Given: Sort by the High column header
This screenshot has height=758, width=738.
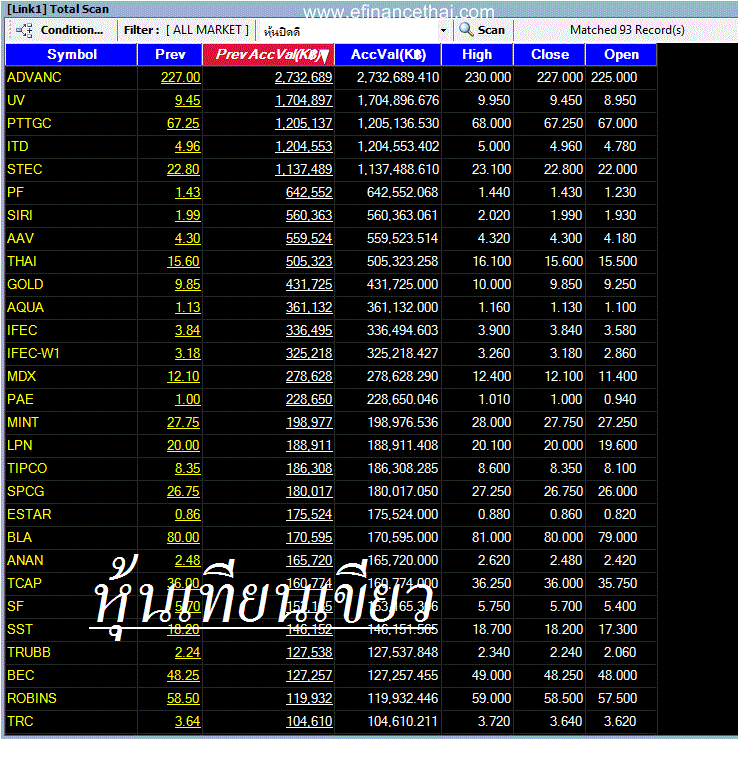Looking at the screenshot, I should tap(477, 55).
